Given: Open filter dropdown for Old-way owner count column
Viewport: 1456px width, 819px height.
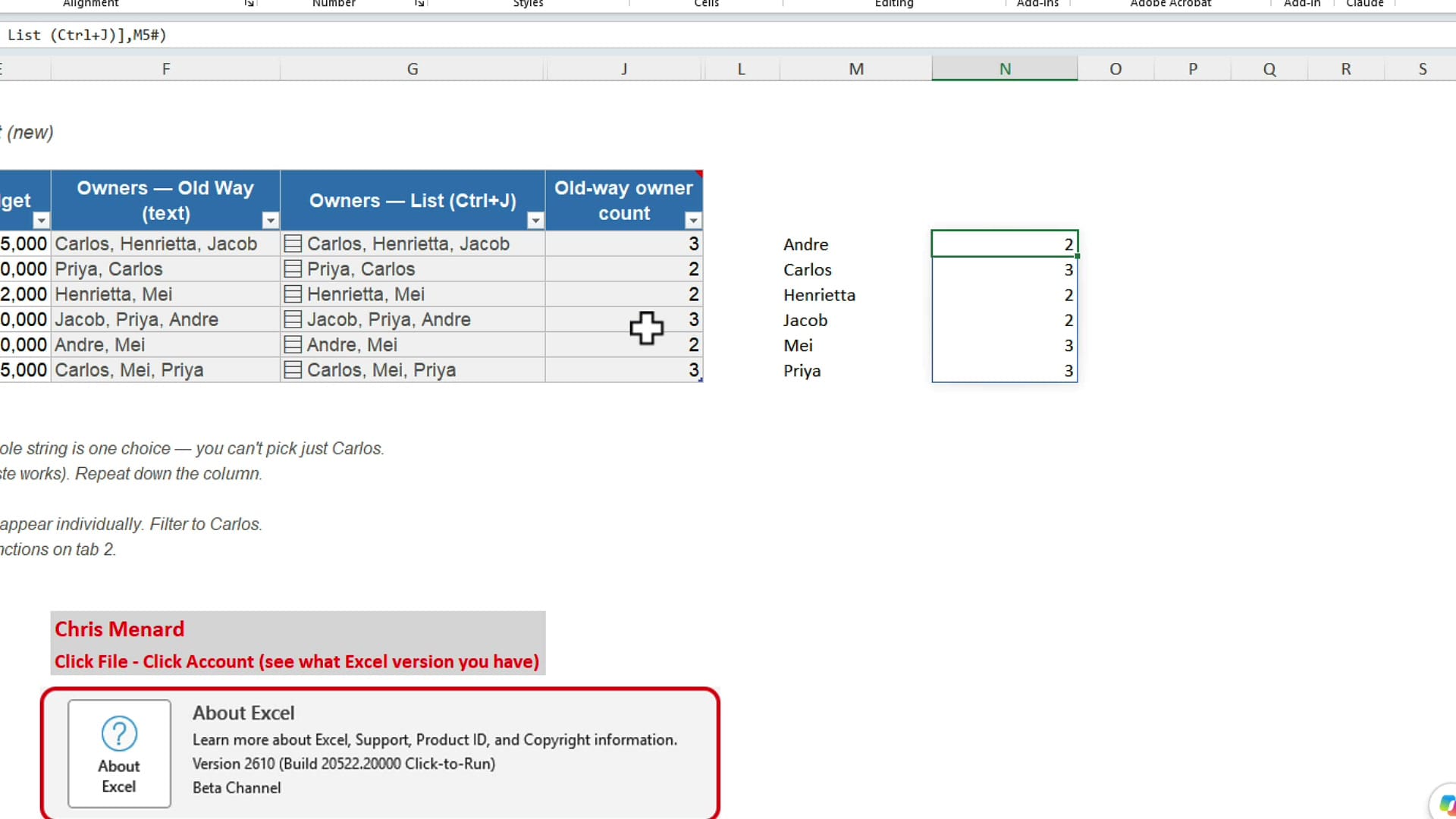Looking at the screenshot, I should 693,221.
